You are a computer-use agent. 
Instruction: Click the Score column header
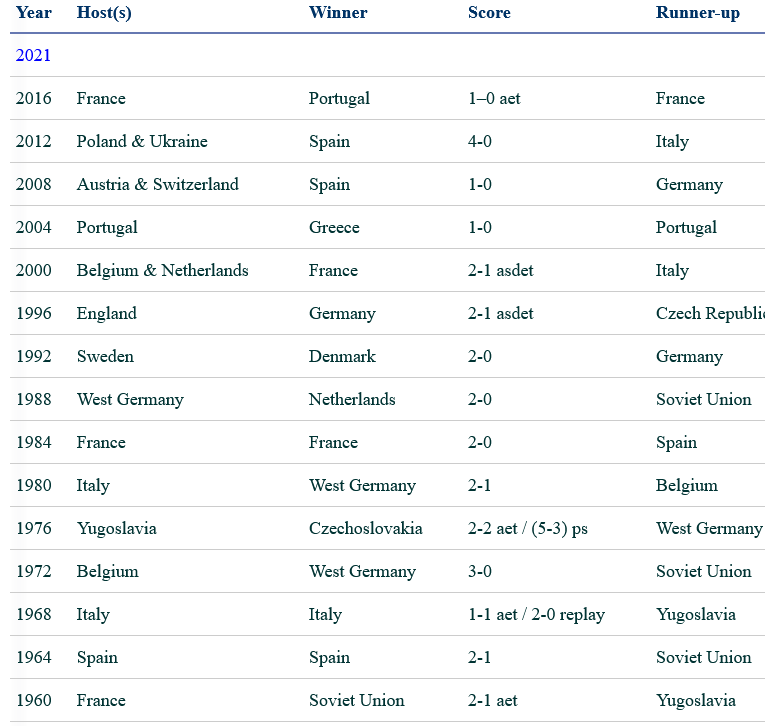pos(489,13)
